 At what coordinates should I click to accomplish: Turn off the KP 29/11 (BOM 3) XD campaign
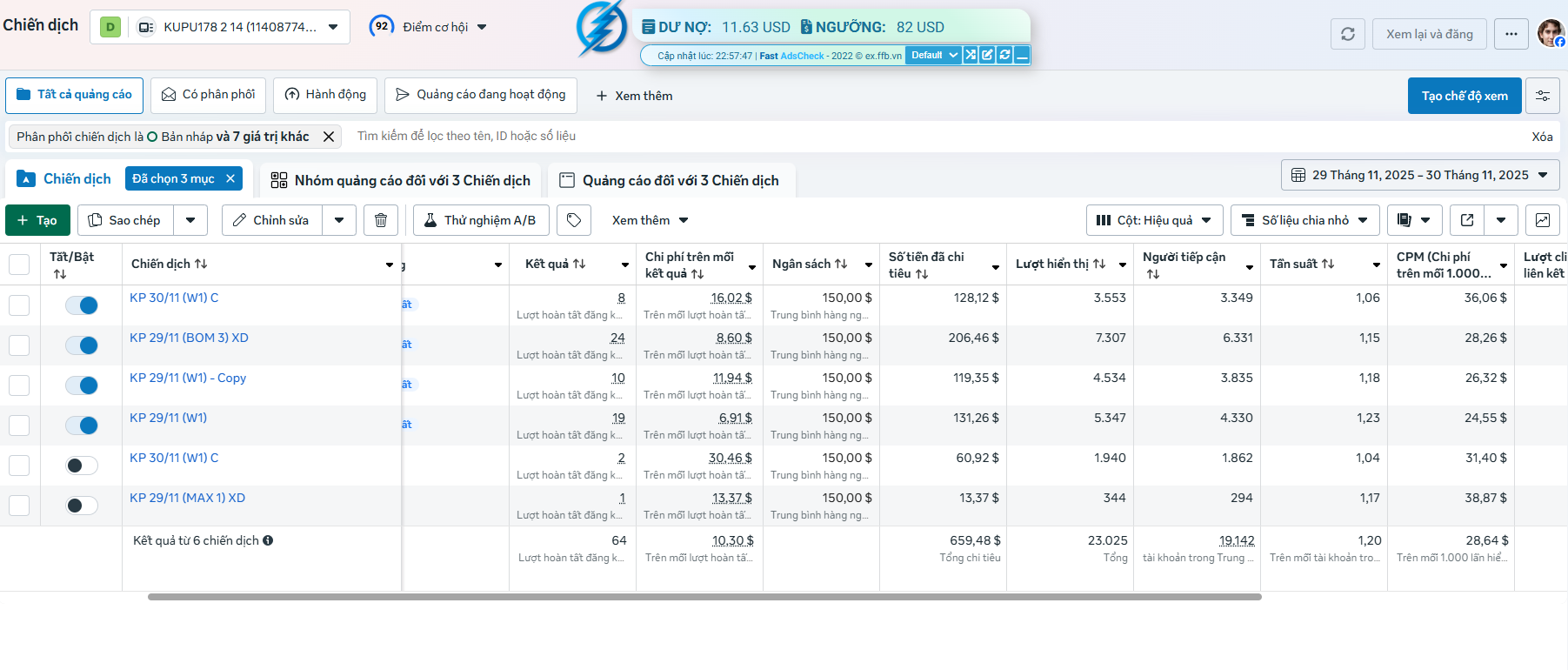82,345
